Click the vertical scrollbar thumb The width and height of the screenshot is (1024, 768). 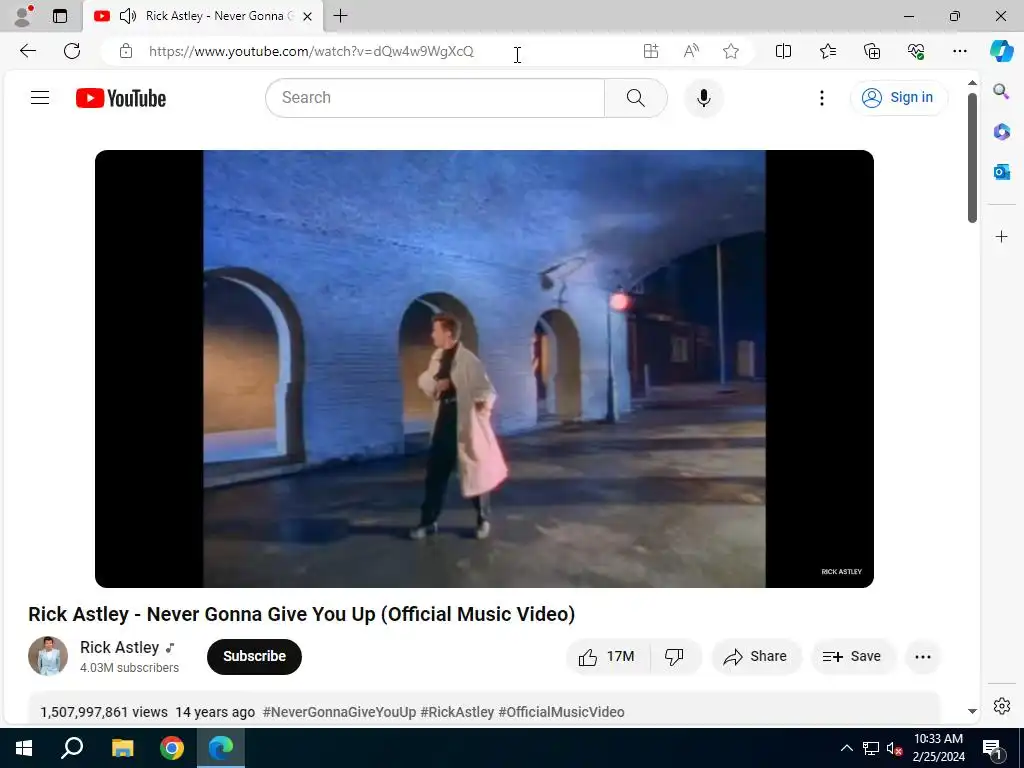point(972,157)
